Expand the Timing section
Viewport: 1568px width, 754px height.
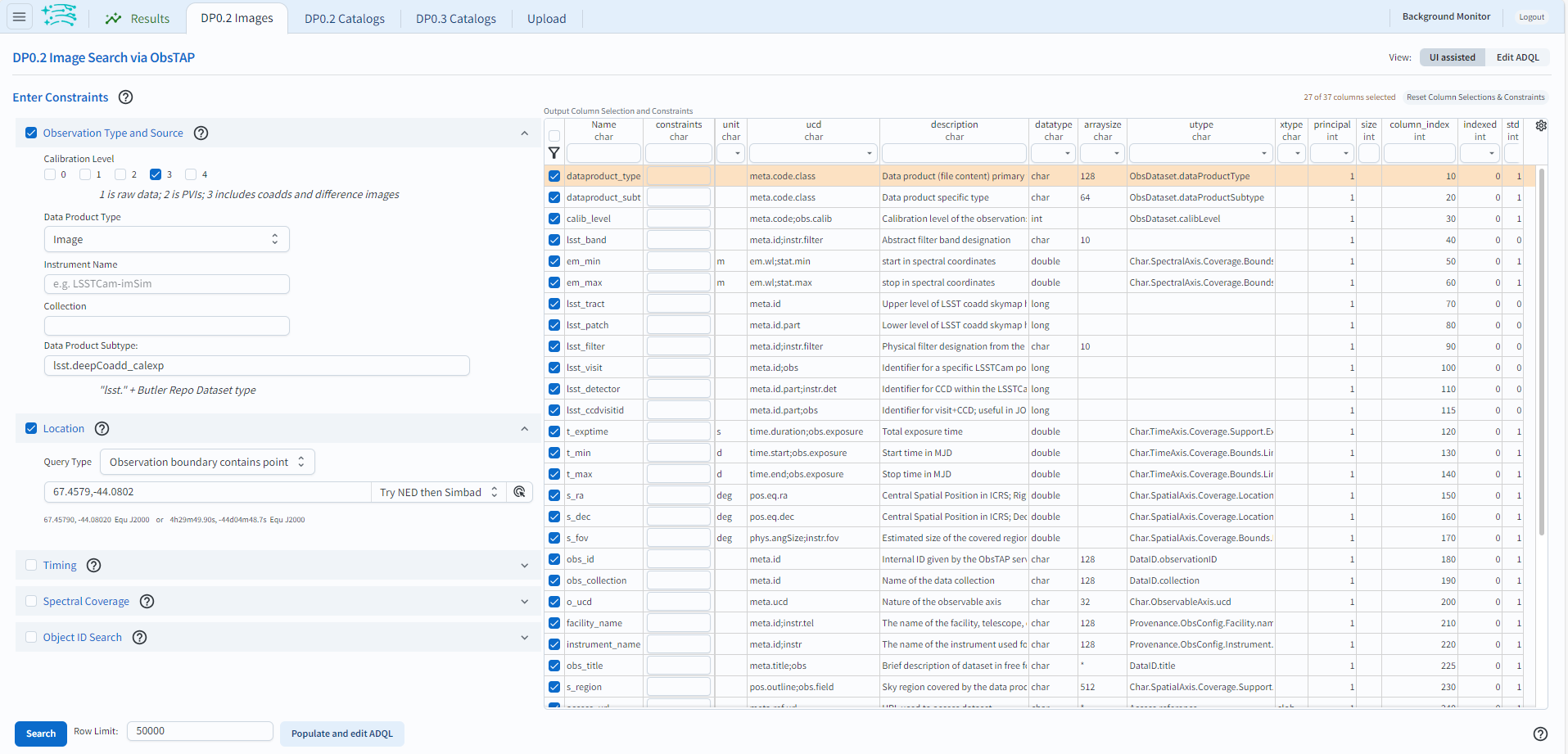[x=524, y=565]
